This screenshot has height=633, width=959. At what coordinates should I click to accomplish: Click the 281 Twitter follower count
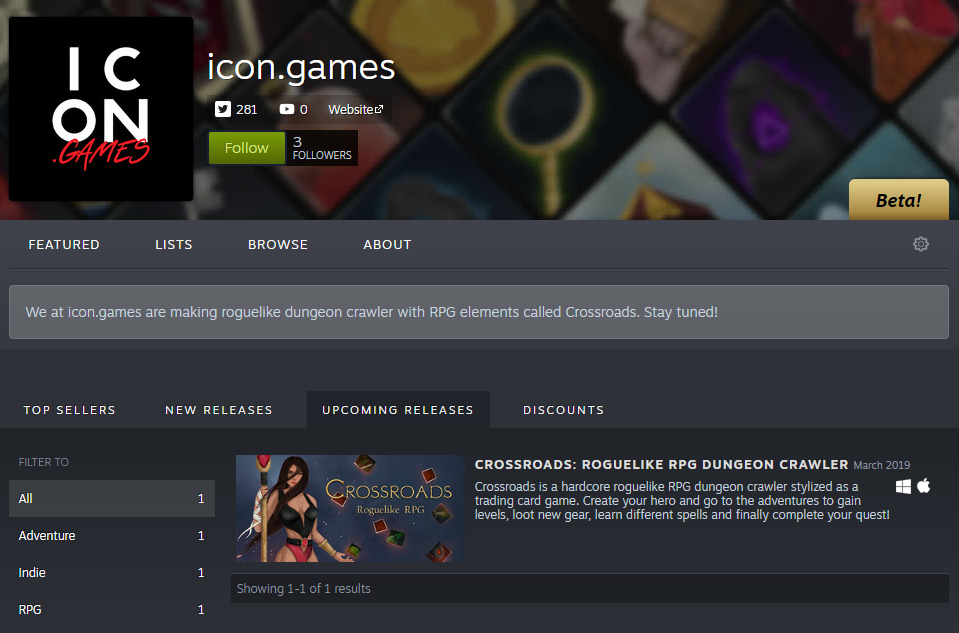(x=246, y=109)
